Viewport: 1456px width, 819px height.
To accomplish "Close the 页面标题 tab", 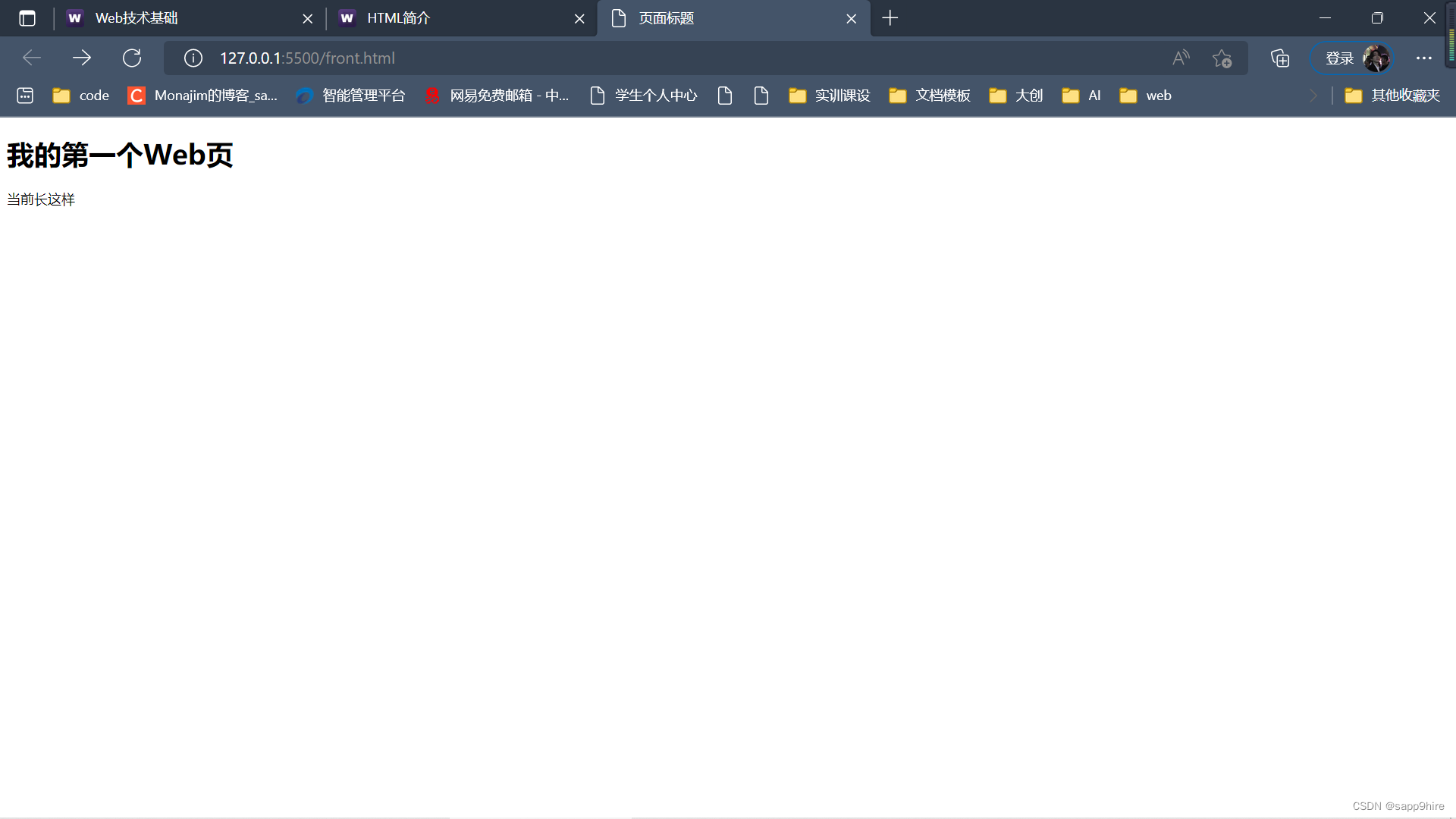I will (x=852, y=19).
